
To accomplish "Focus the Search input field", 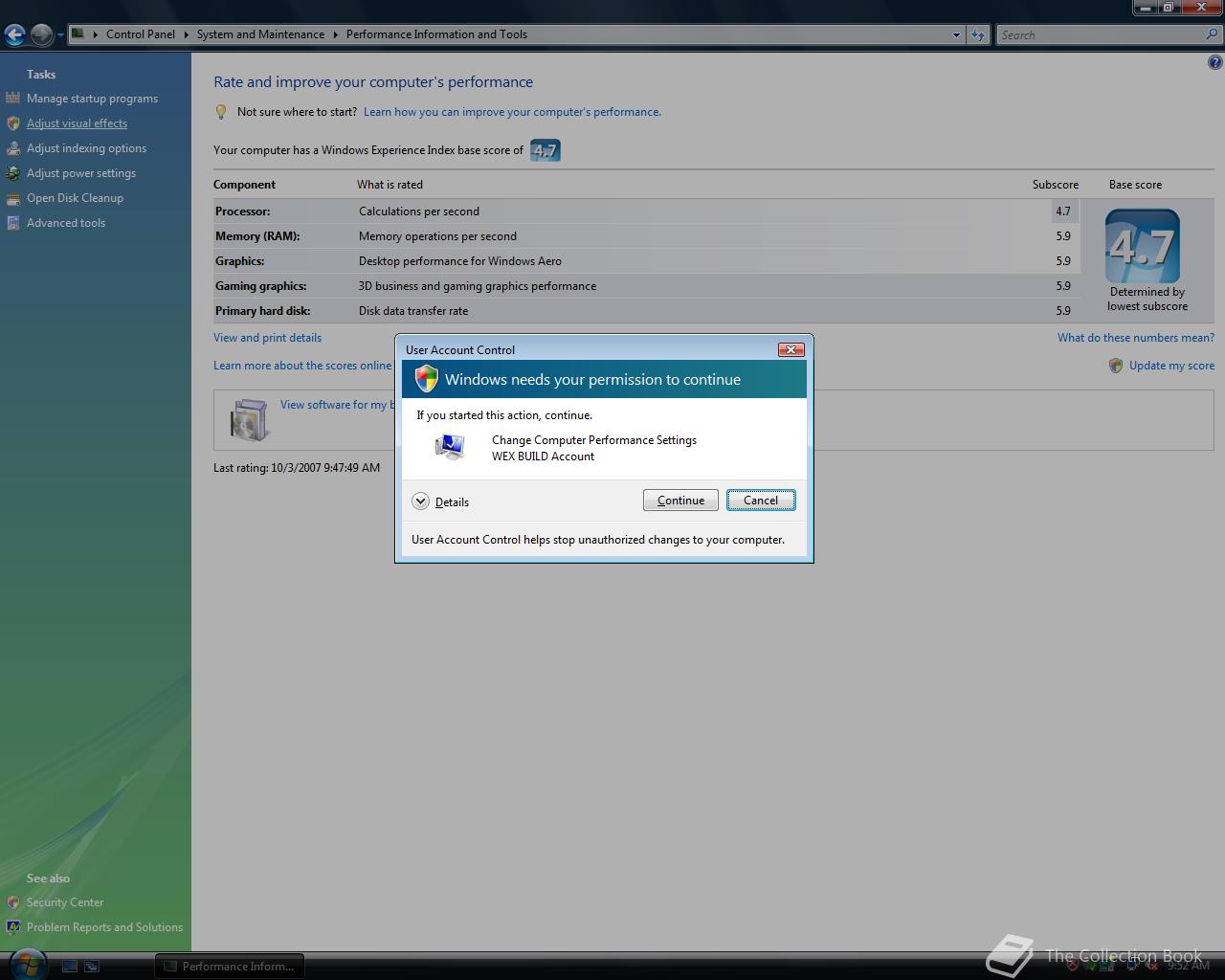I will coord(1101,34).
